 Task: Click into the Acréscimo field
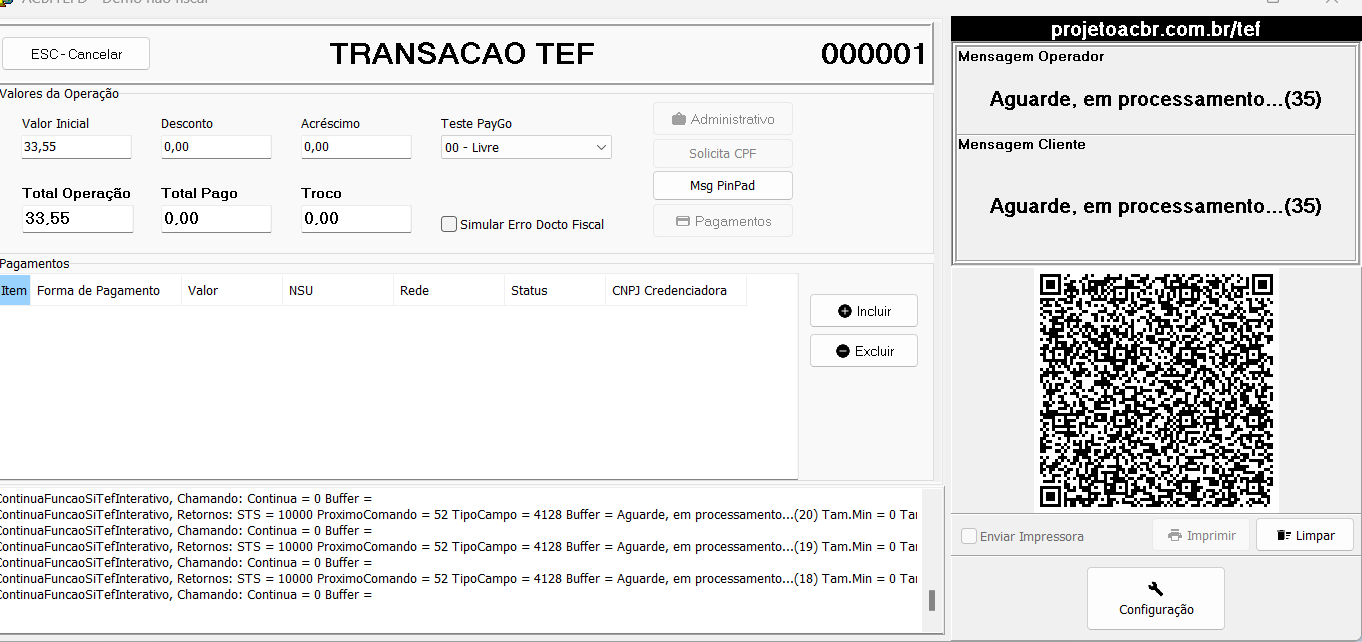click(x=356, y=147)
